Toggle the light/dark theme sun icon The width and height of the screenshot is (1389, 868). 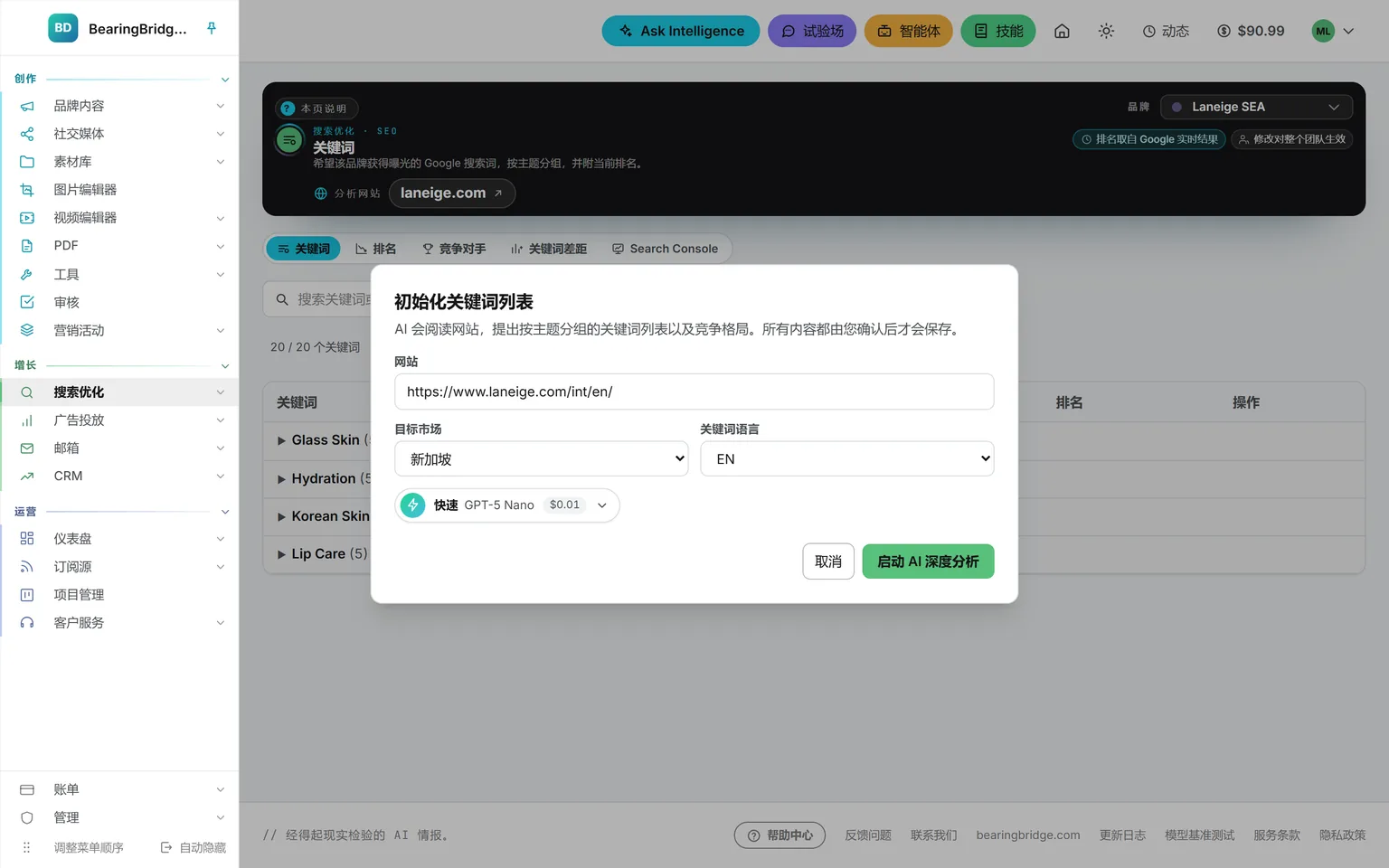tap(1106, 31)
